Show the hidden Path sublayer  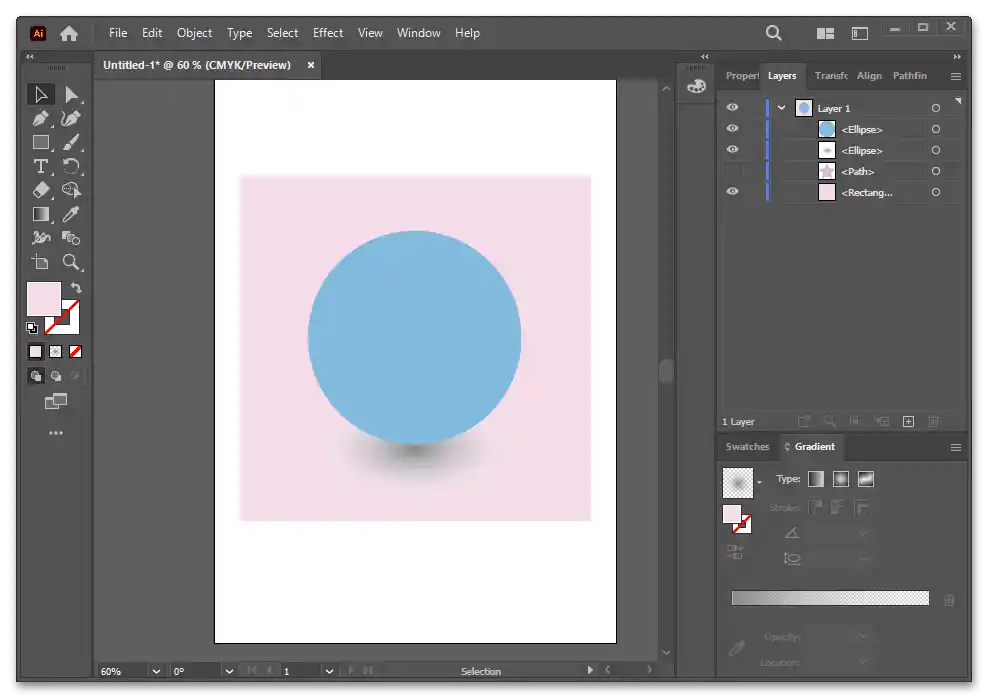(x=732, y=171)
